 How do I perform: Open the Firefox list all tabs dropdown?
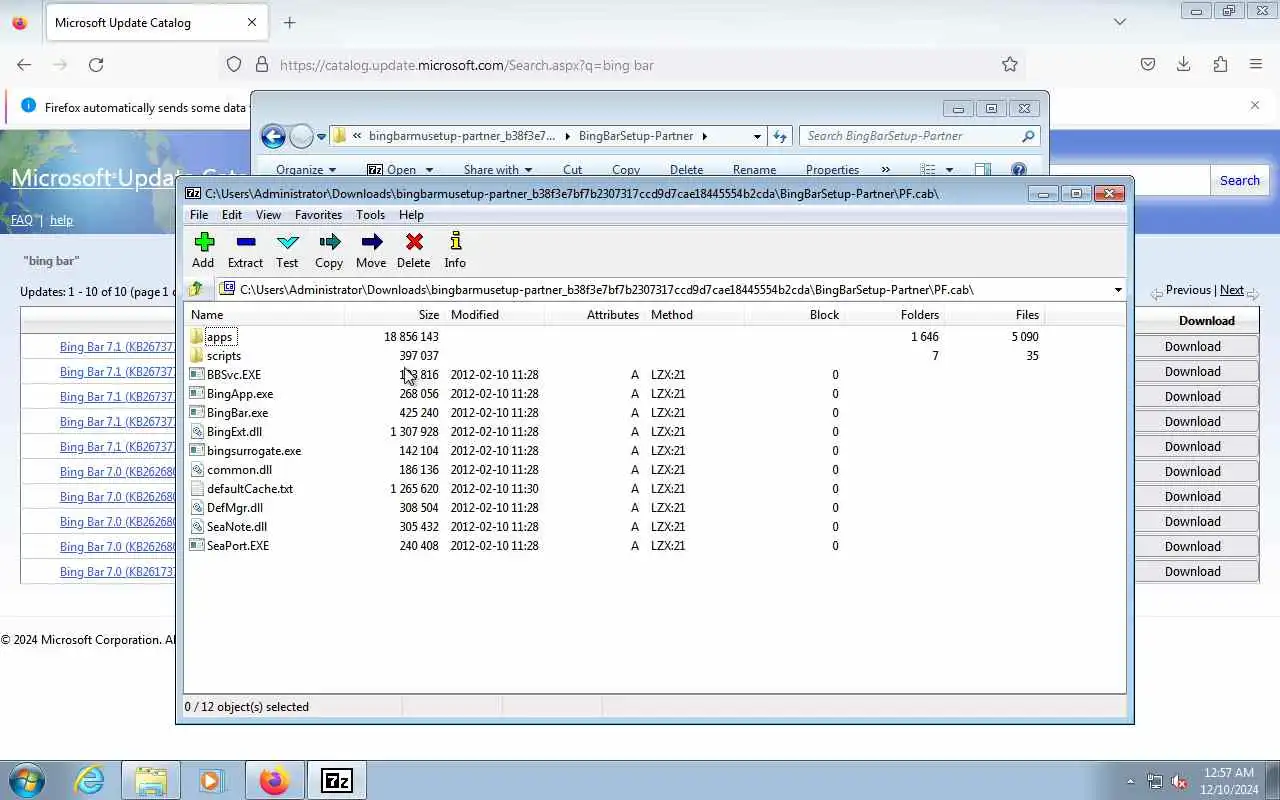coord(1120,22)
